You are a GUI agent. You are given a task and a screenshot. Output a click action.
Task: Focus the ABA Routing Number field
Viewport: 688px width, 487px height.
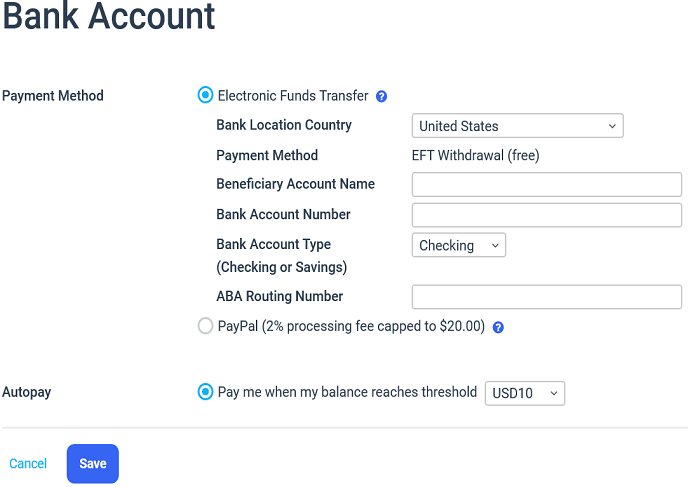point(546,297)
